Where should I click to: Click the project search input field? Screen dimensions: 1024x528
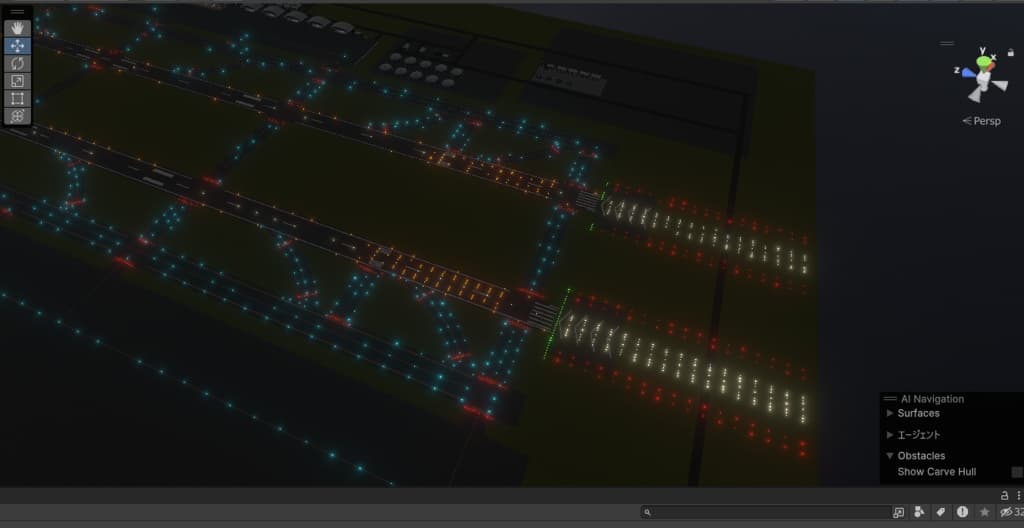(x=766, y=512)
